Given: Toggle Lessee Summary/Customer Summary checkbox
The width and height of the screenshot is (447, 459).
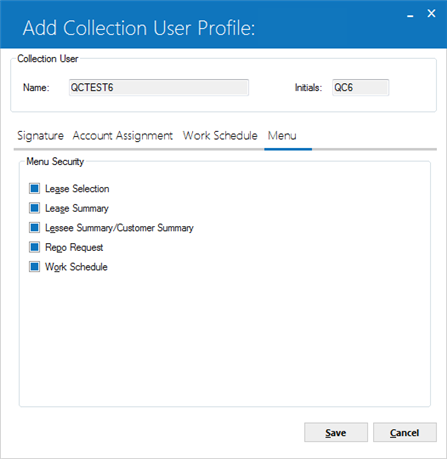Looking at the screenshot, I should (x=34, y=228).
